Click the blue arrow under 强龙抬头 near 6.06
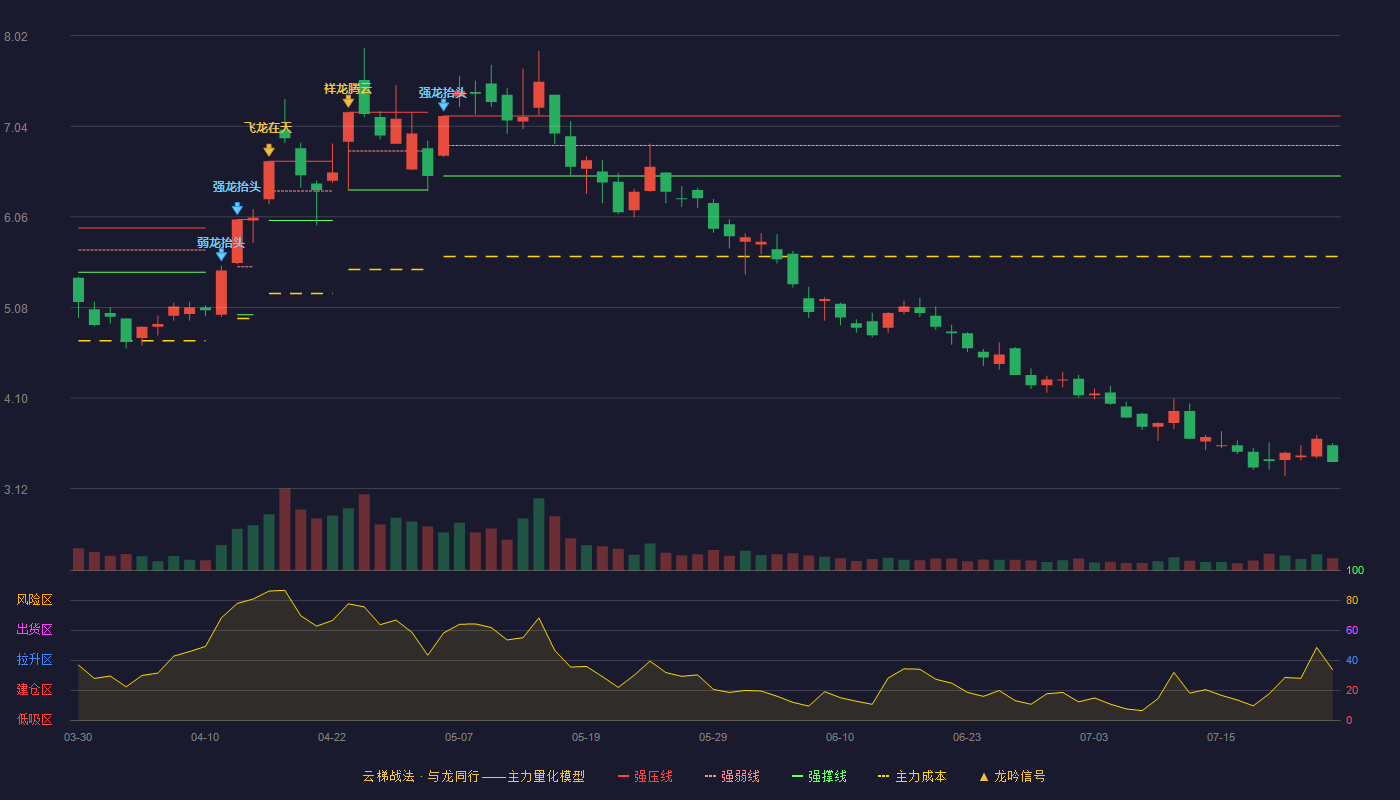1400x800 pixels. click(237, 208)
